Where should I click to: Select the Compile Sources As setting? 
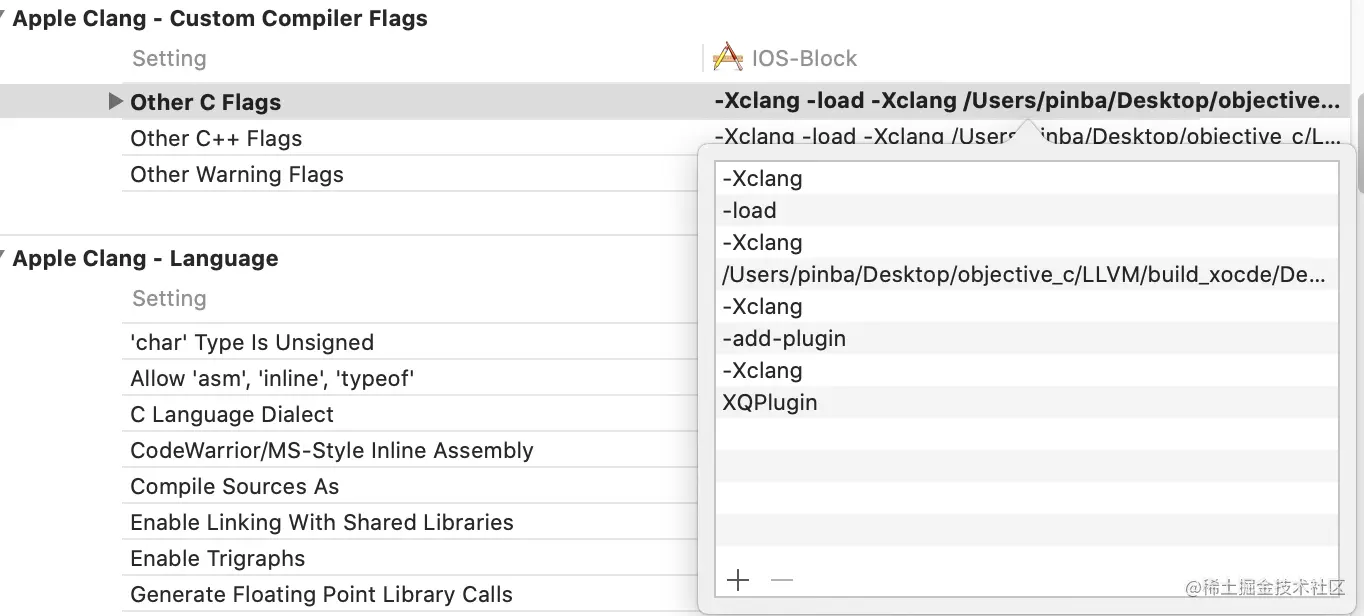(235, 487)
